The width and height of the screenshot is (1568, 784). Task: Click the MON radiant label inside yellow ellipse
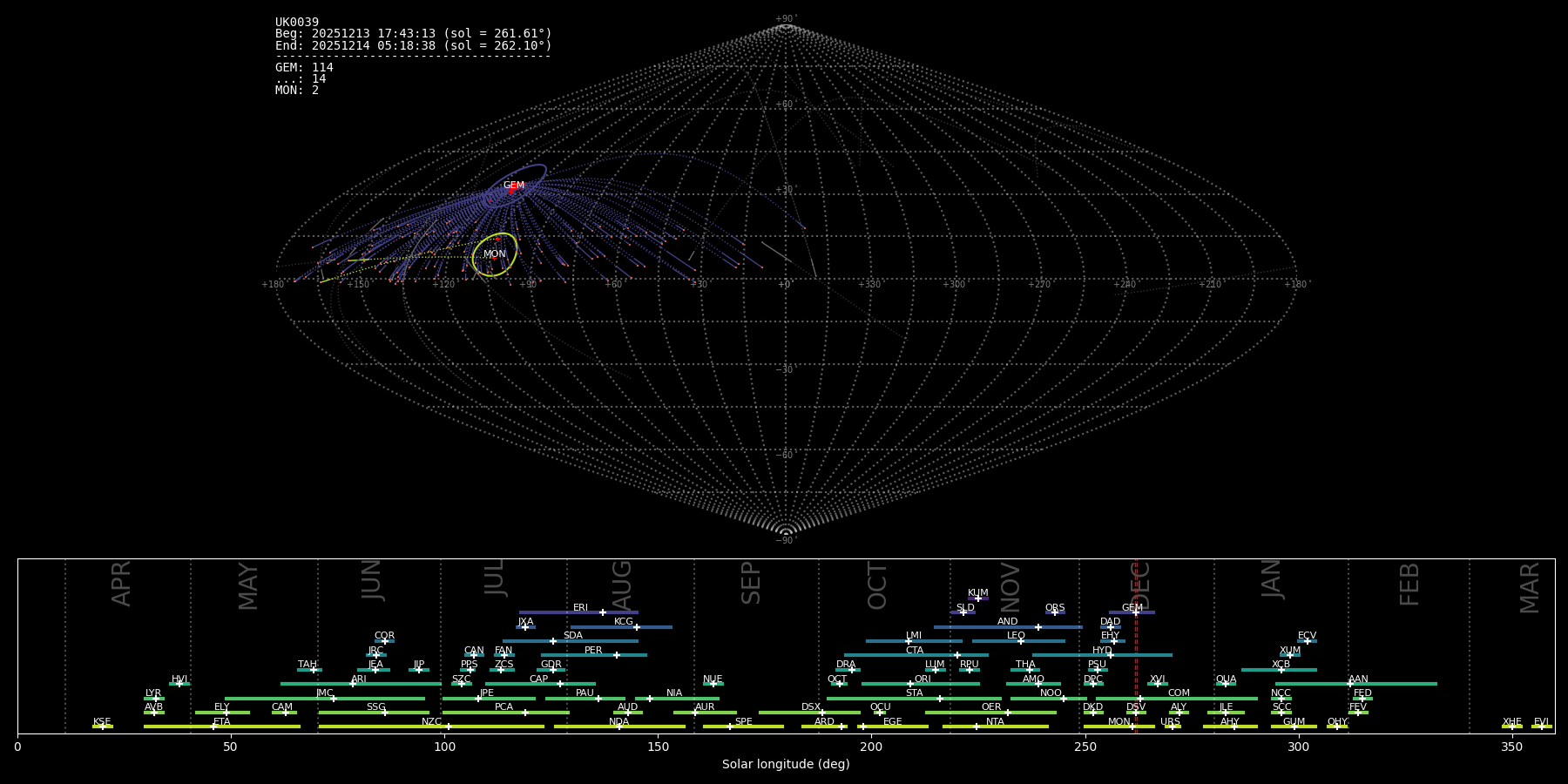[x=495, y=254]
